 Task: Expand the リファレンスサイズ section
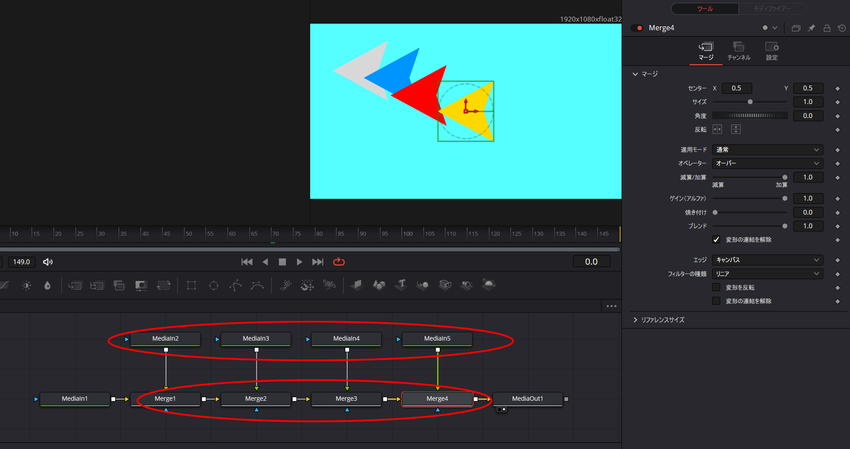click(635, 320)
